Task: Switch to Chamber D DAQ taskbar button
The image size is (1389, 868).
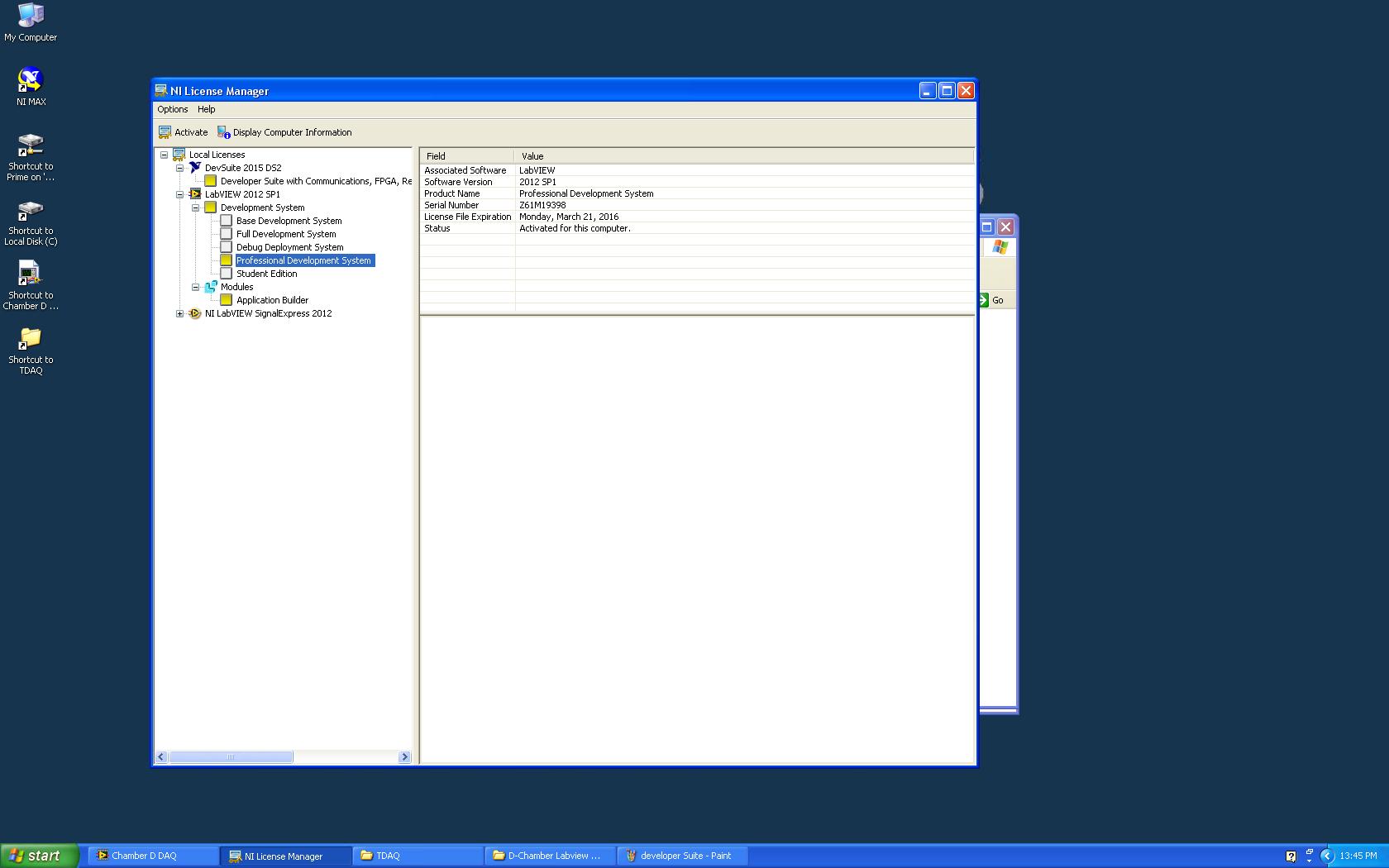Action: point(154,856)
